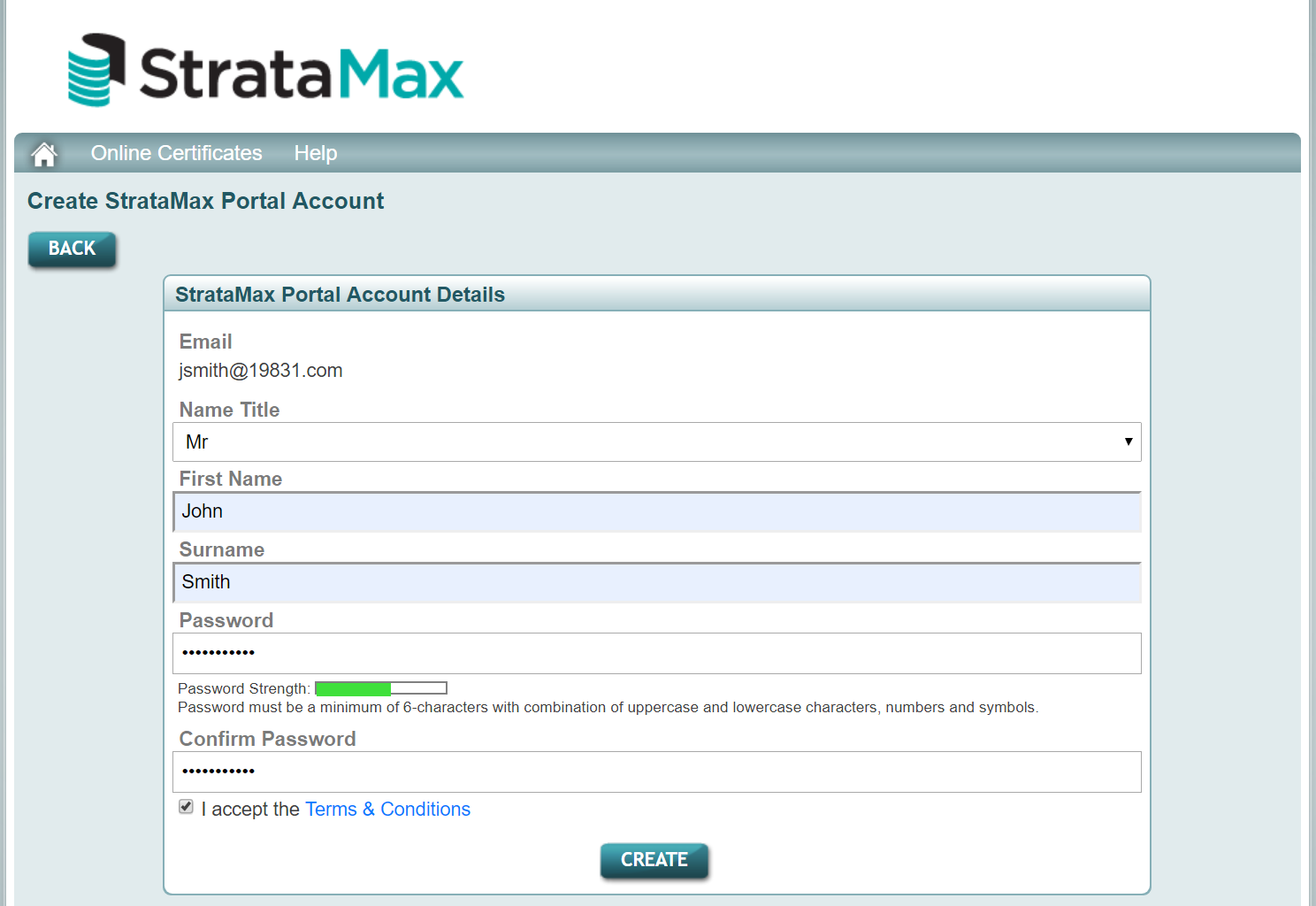The width and height of the screenshot is (1316, 906).
Task: Click the Confirm Password label
Action: (267, 739)
